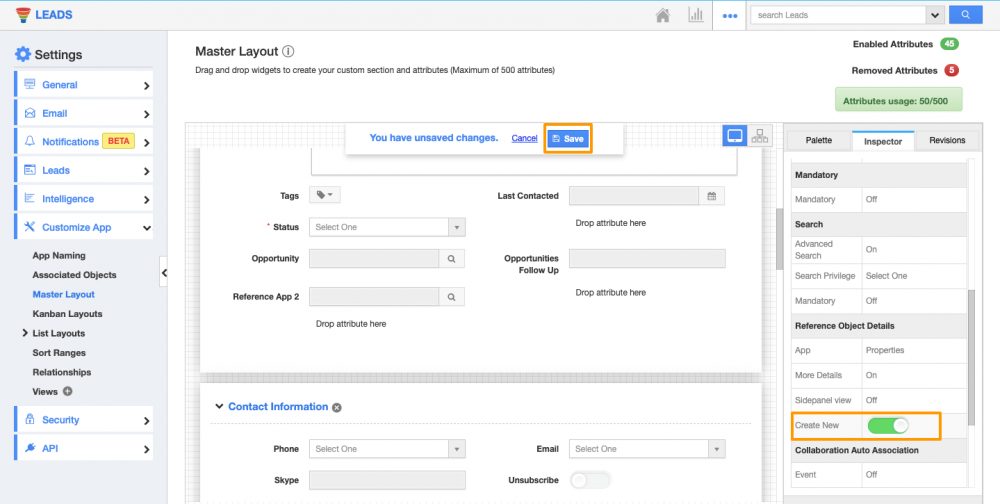The image size is (1000, 504).
Task: Add a new view with plus icon
Action: coord(68,392)
